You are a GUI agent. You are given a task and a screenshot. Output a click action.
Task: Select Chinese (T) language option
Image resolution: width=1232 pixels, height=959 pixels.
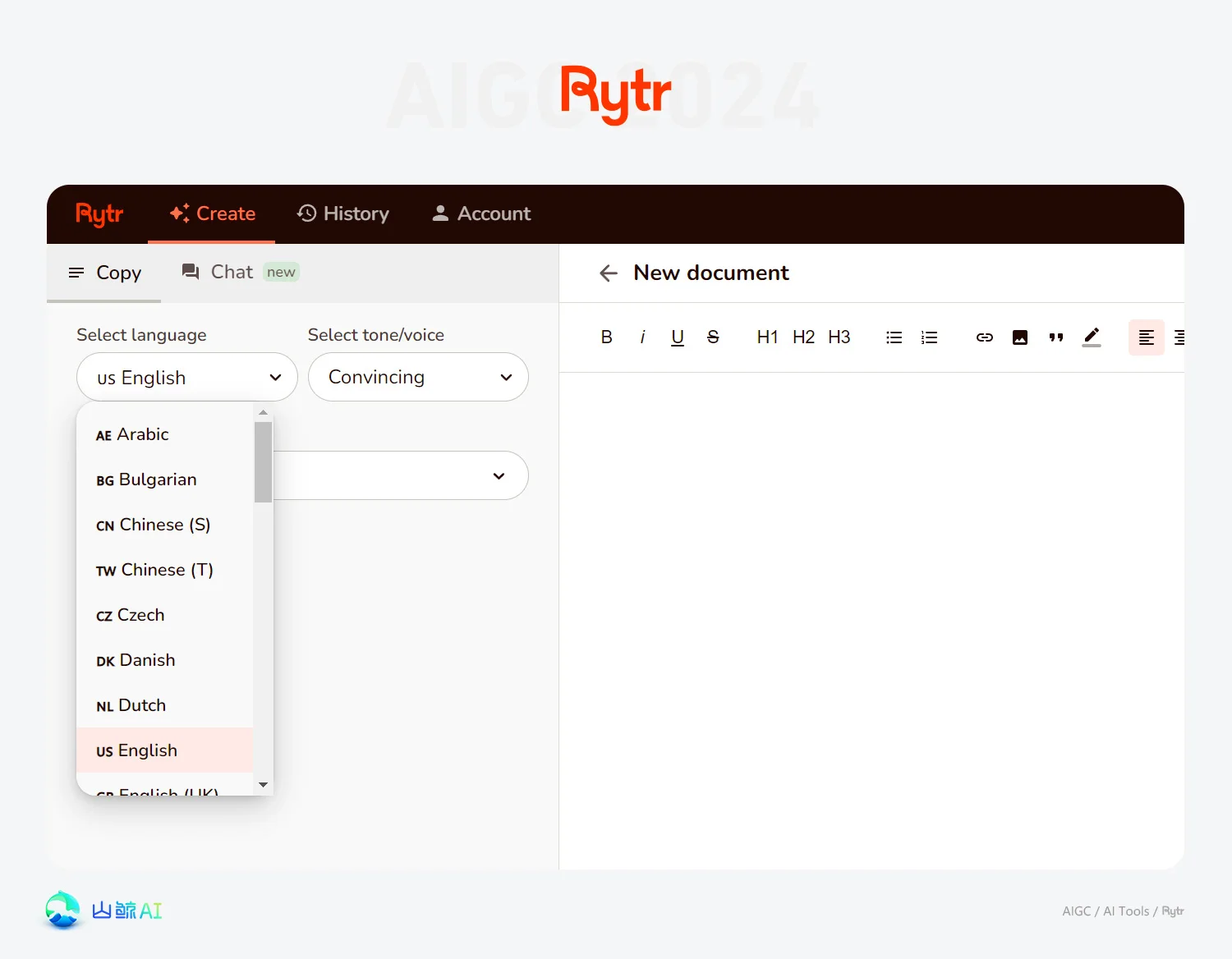pos(165,570)
